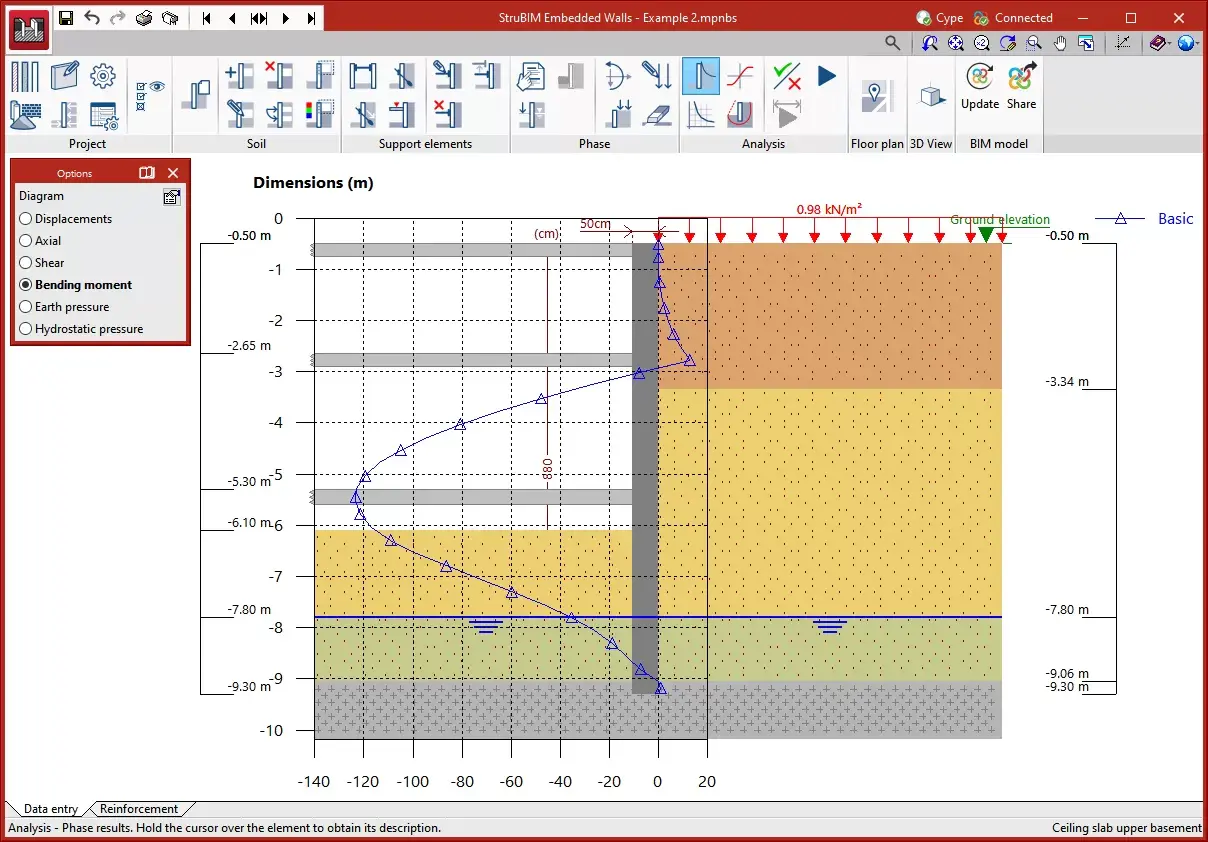Screen dimensions: 1208x842
Task: Select Shear diagram option
Action: point(42,263)
